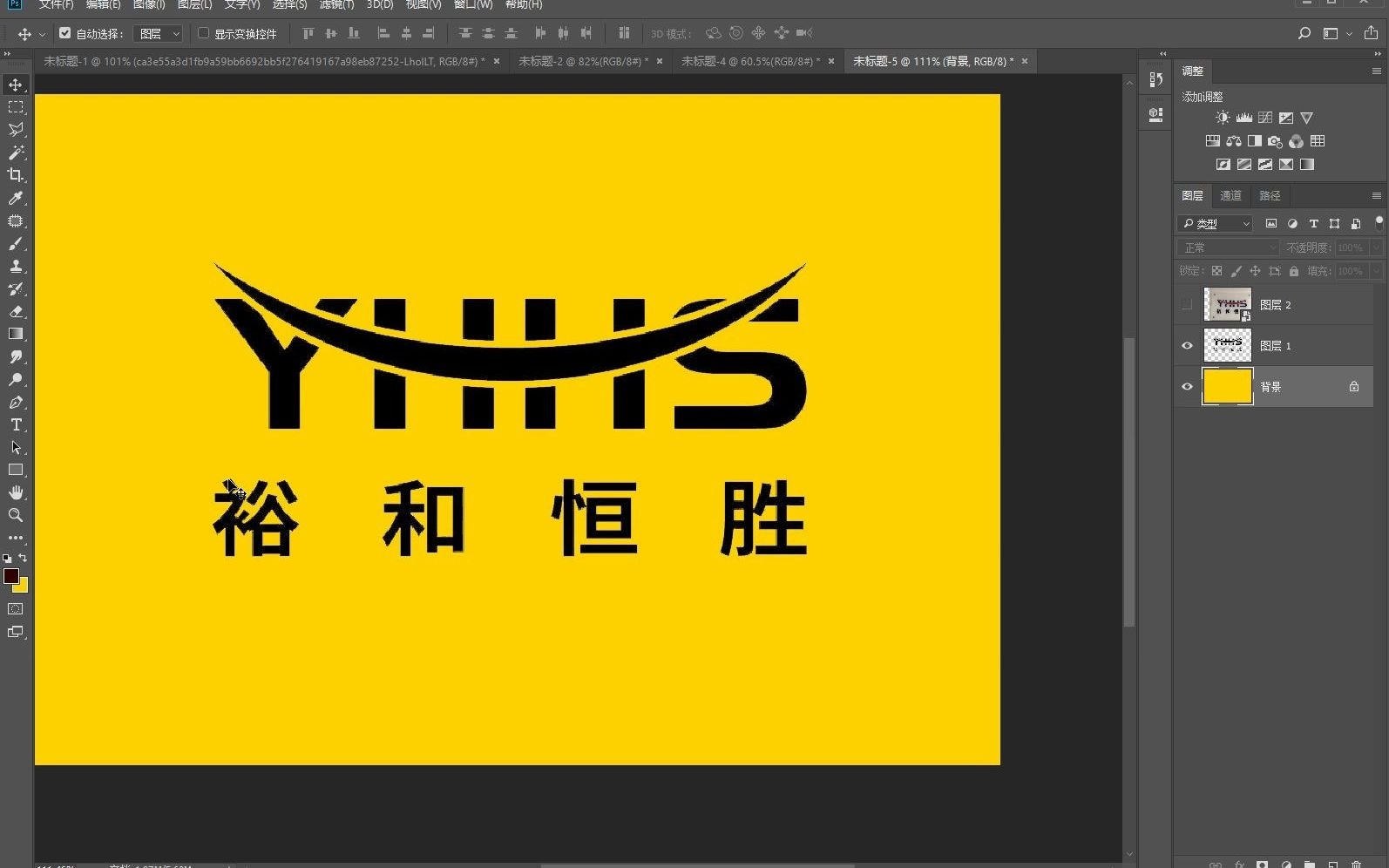This screenshot has height=868, width=1389.
Task: Select the Pen tool
Action: (16, 402)
